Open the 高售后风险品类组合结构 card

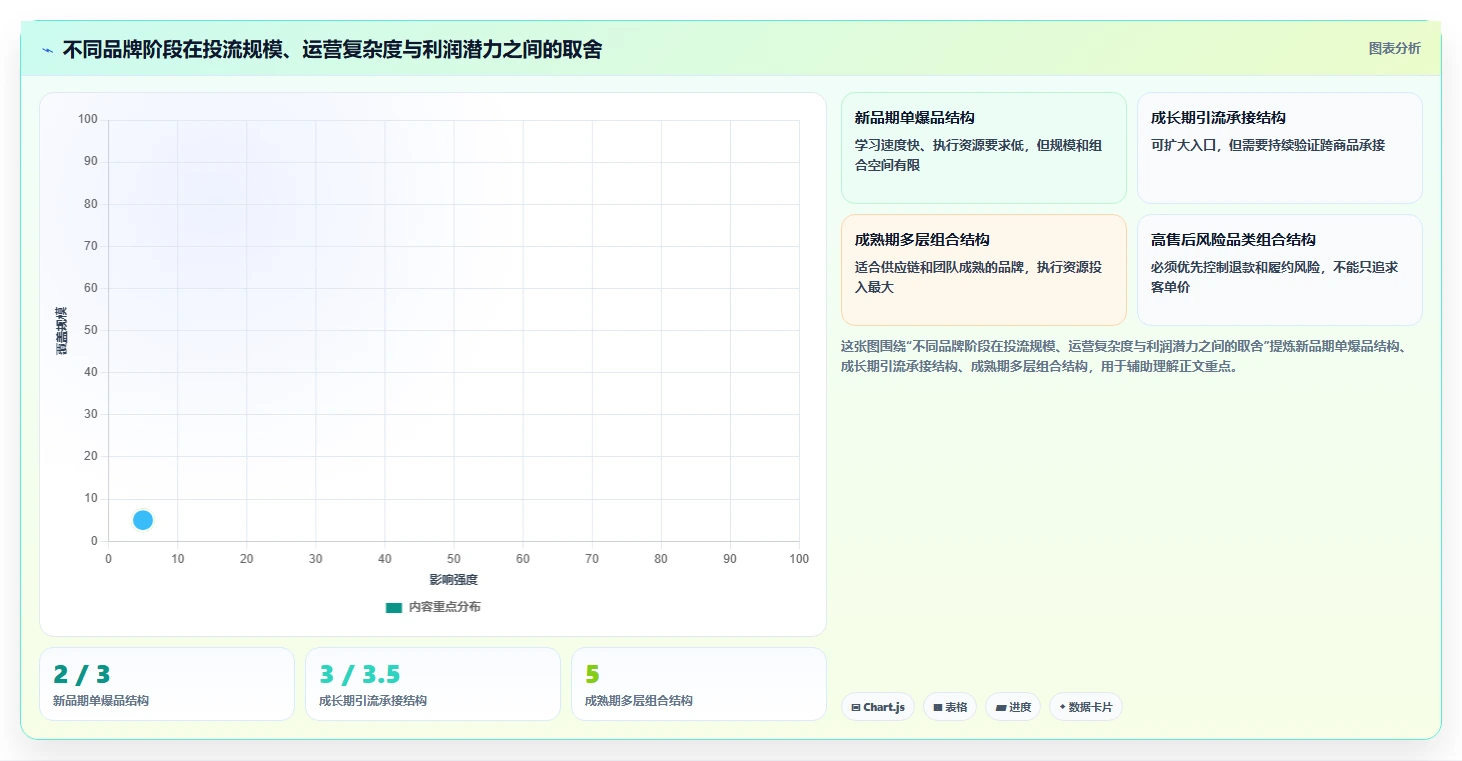(1279, 270)
